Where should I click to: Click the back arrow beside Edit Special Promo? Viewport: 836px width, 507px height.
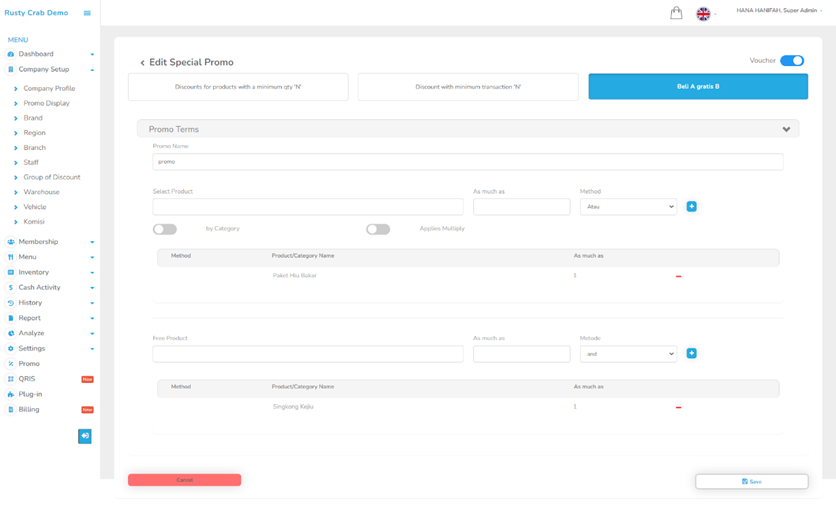pos(142,63)
